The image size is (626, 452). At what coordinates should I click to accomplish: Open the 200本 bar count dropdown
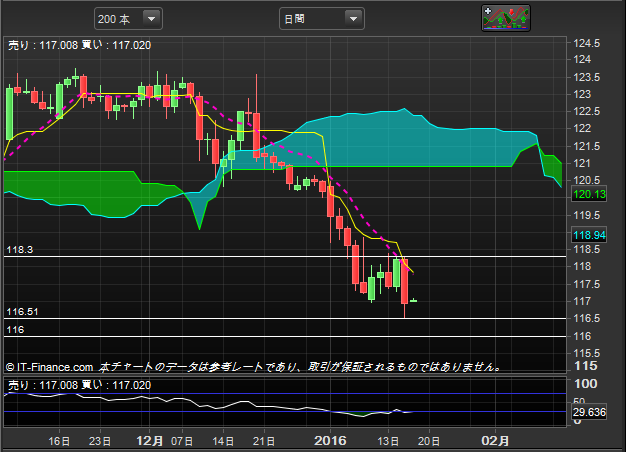[x=128, y=19]
